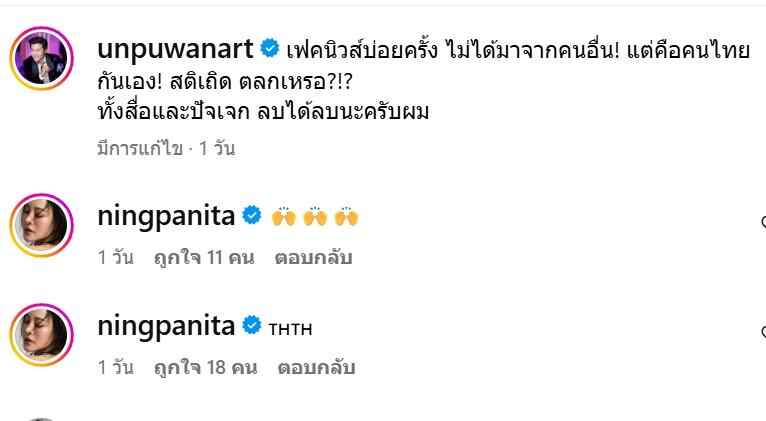This screenshot has width=766, height=421.
Task: View who liked: ถูกใจ 11 คน
Action: pyautogui.click(x=204, y=257)
